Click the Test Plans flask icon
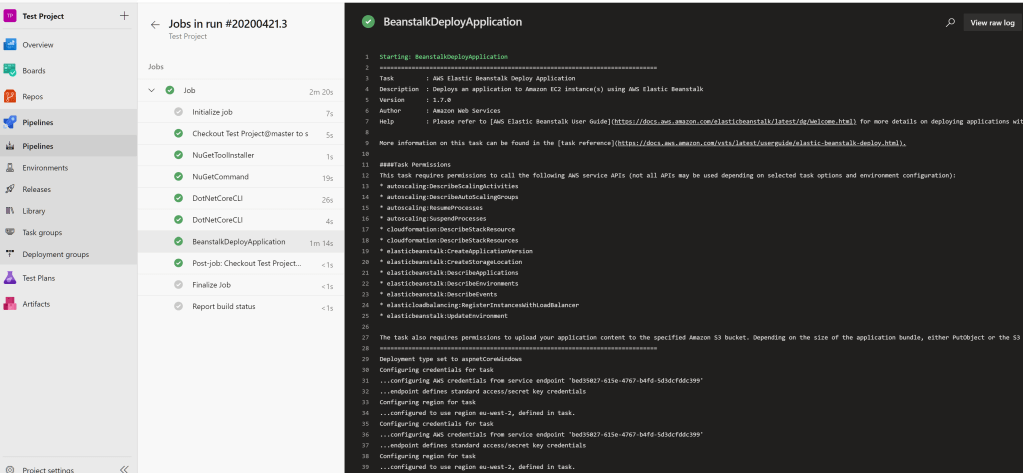The height and width of the screenshot is (473, 1023). [x=10, y=278]
